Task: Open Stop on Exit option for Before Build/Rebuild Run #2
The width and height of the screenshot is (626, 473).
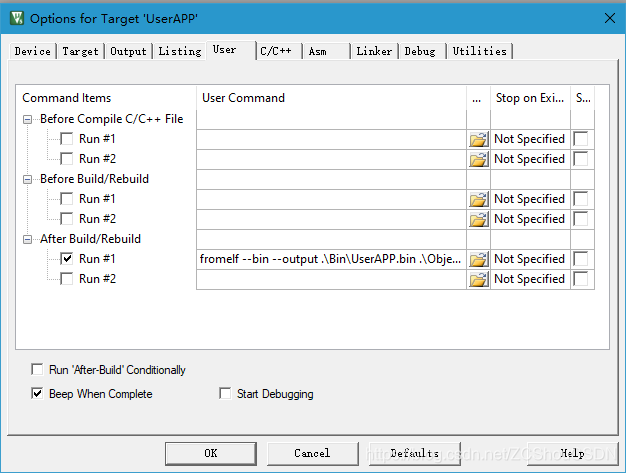Action: click(530, 219)
